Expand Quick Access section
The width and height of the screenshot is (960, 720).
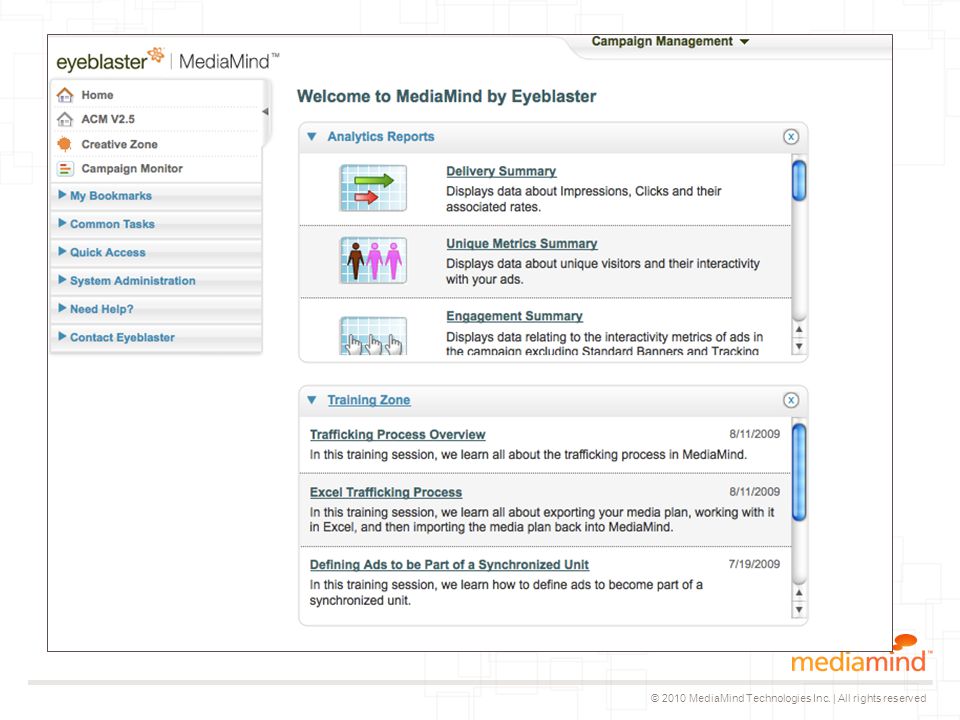(x=156, y=252)
